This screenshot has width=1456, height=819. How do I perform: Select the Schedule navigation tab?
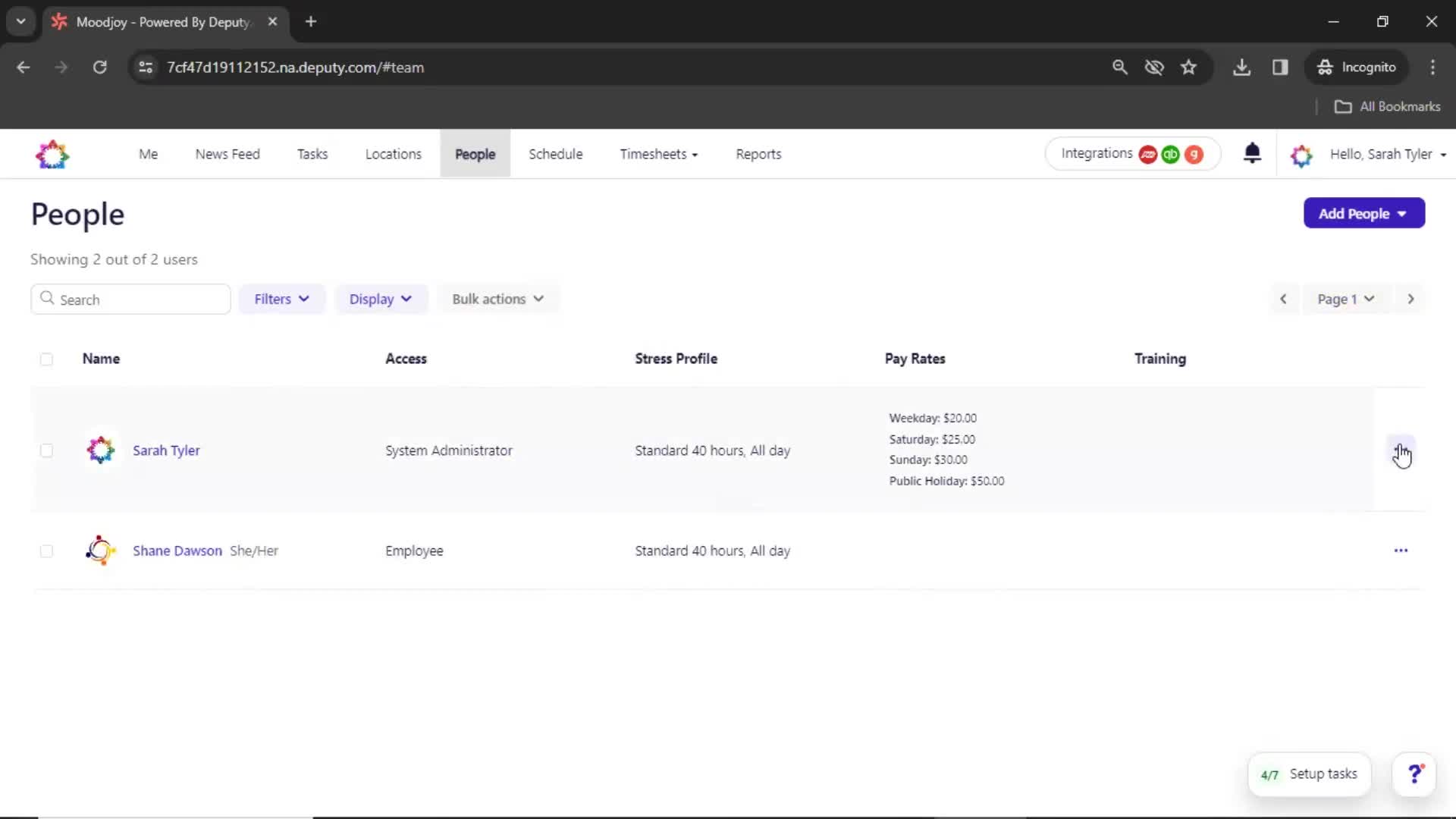click(556, 154)
